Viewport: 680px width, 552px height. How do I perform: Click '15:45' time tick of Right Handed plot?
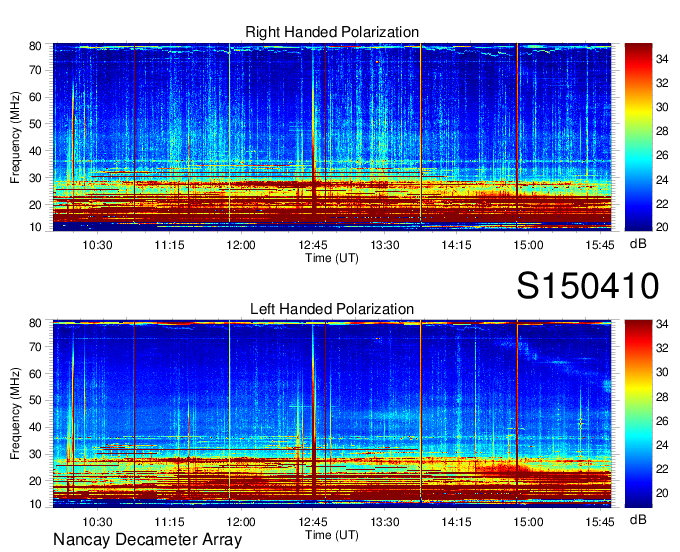pos(600,245)
